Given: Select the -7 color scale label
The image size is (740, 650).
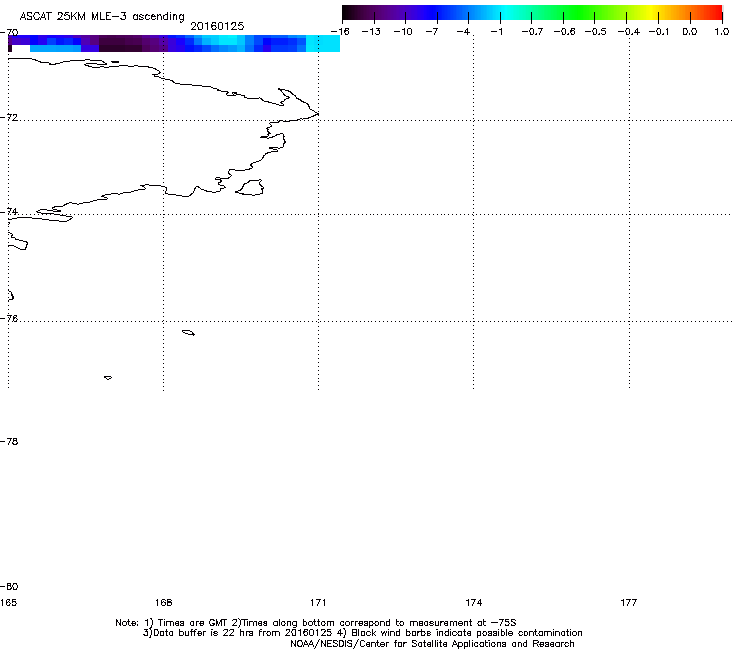Looking at the screenshot, I should pos(432,32).
